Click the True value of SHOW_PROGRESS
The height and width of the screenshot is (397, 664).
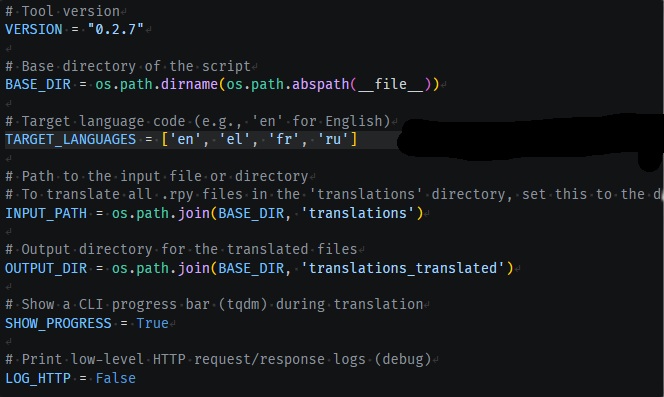[x=152, y=323]
